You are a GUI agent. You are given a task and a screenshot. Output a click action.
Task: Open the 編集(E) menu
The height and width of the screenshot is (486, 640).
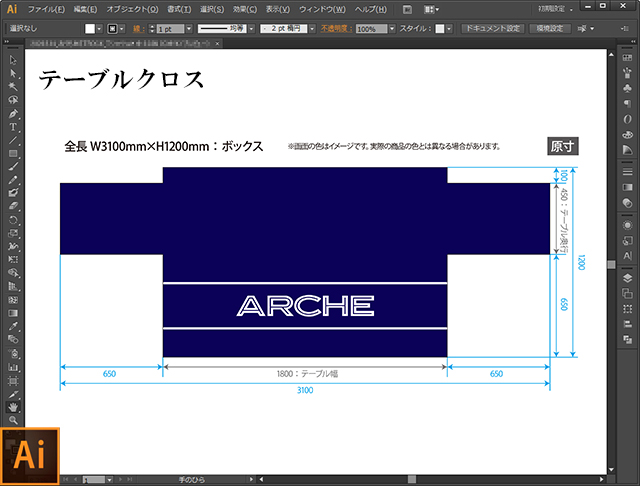point(85,9)
